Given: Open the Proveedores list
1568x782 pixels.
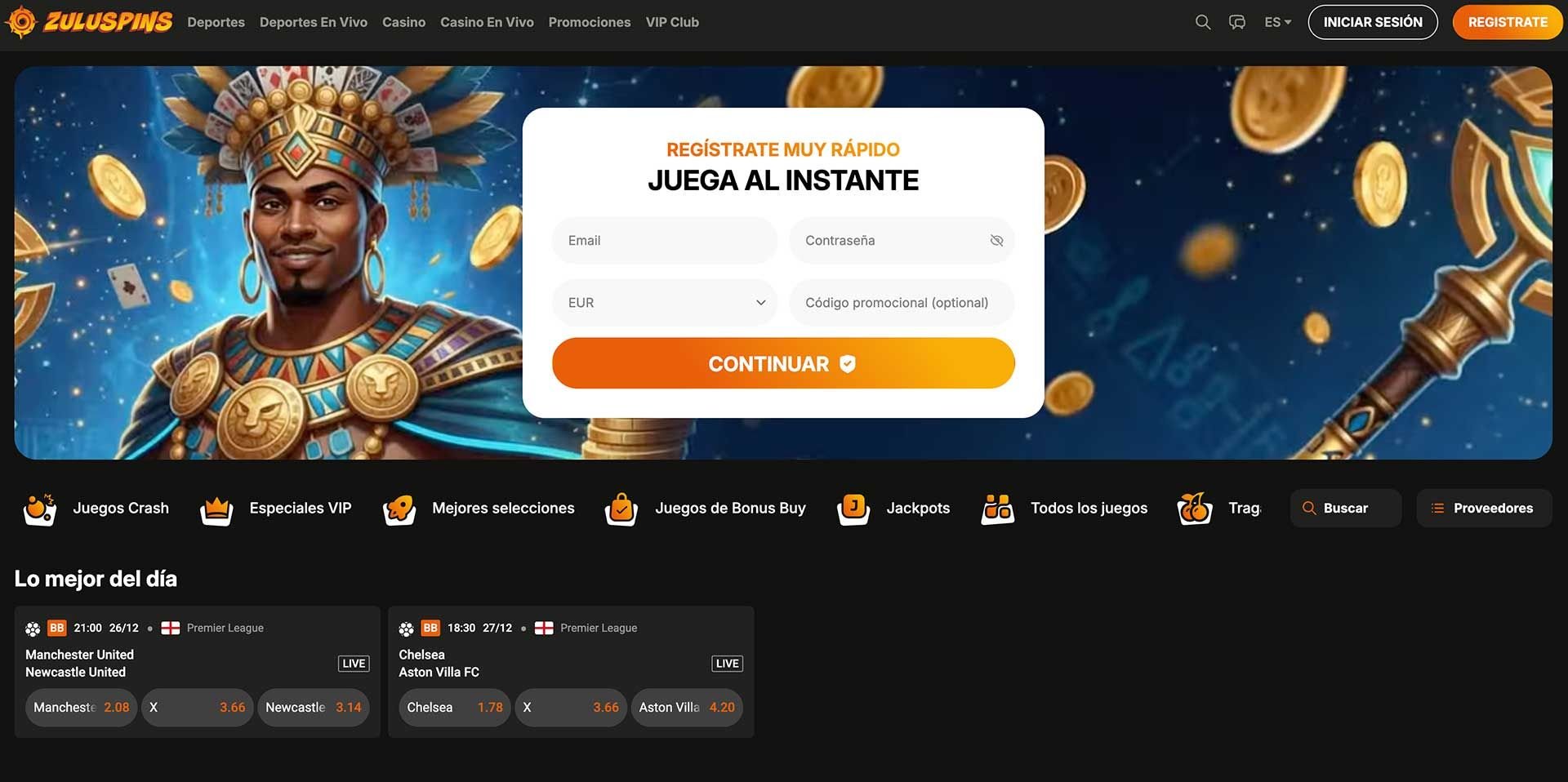Looking at the screenshot, I should pyautogui.click(x=1484, y=508).
